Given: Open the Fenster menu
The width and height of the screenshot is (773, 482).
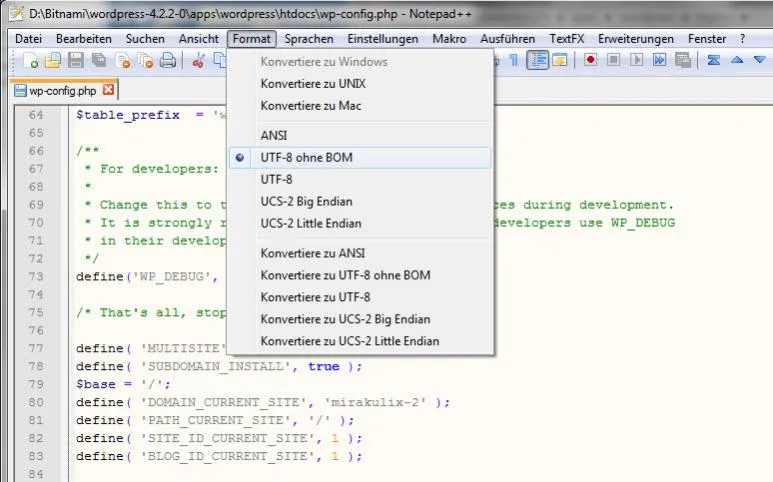Looking at the screenshot, I should click(x=707, y=39).
